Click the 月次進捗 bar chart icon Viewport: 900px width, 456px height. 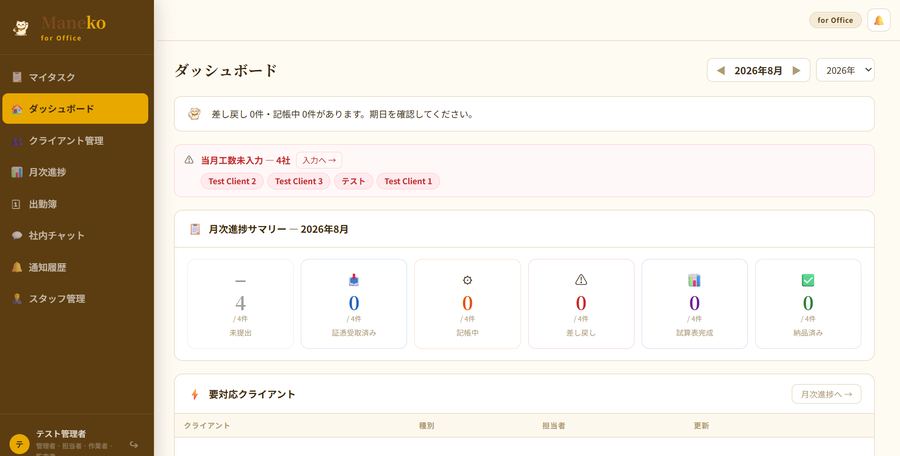(17, 172)
